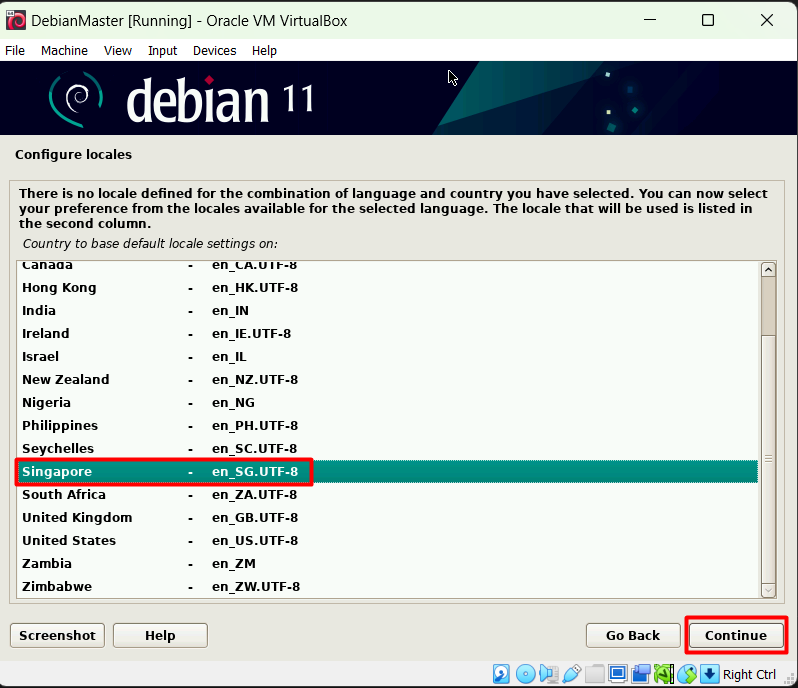
Task: Click the USB devices status icon
Action: tap(572, 674)
